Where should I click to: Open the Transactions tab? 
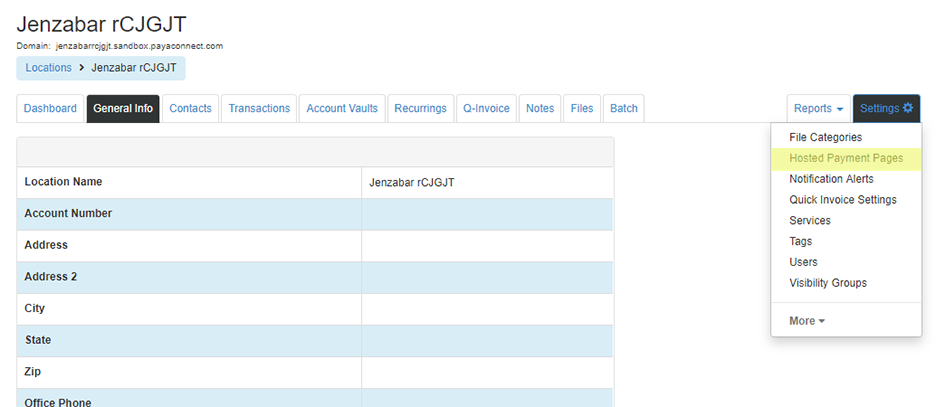click(x=259, y=109)
